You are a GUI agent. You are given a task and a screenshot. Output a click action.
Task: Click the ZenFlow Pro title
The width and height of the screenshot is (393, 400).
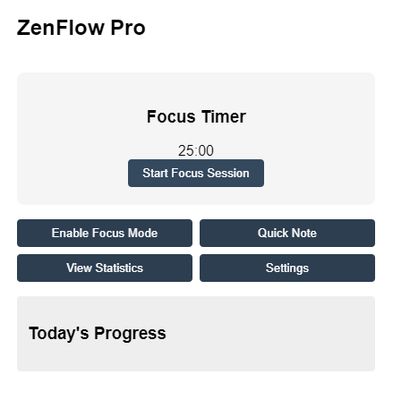(x=81, y=28)
